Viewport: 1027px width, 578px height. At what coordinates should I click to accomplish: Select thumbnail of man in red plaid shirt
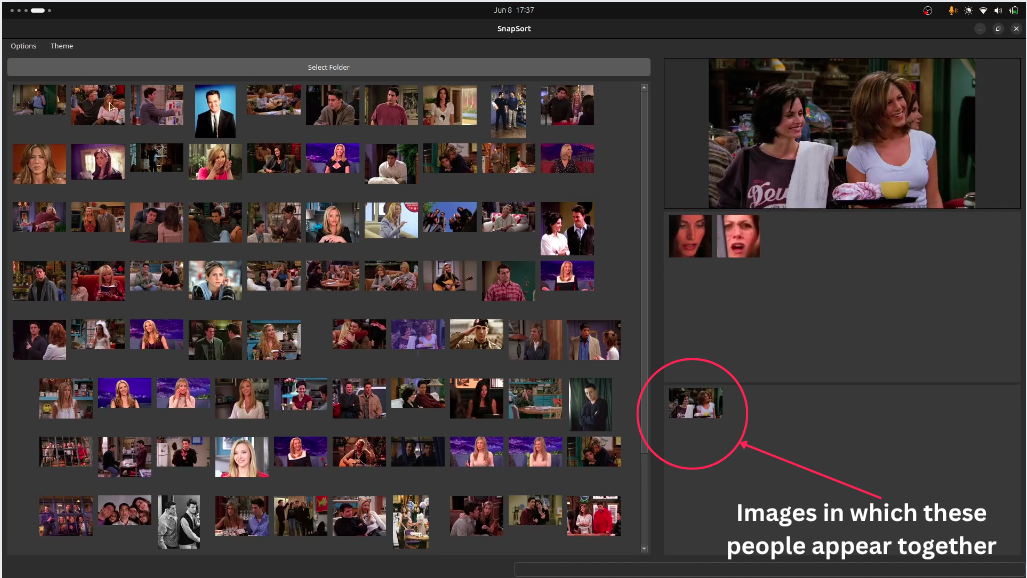click(x=509, y=281)
